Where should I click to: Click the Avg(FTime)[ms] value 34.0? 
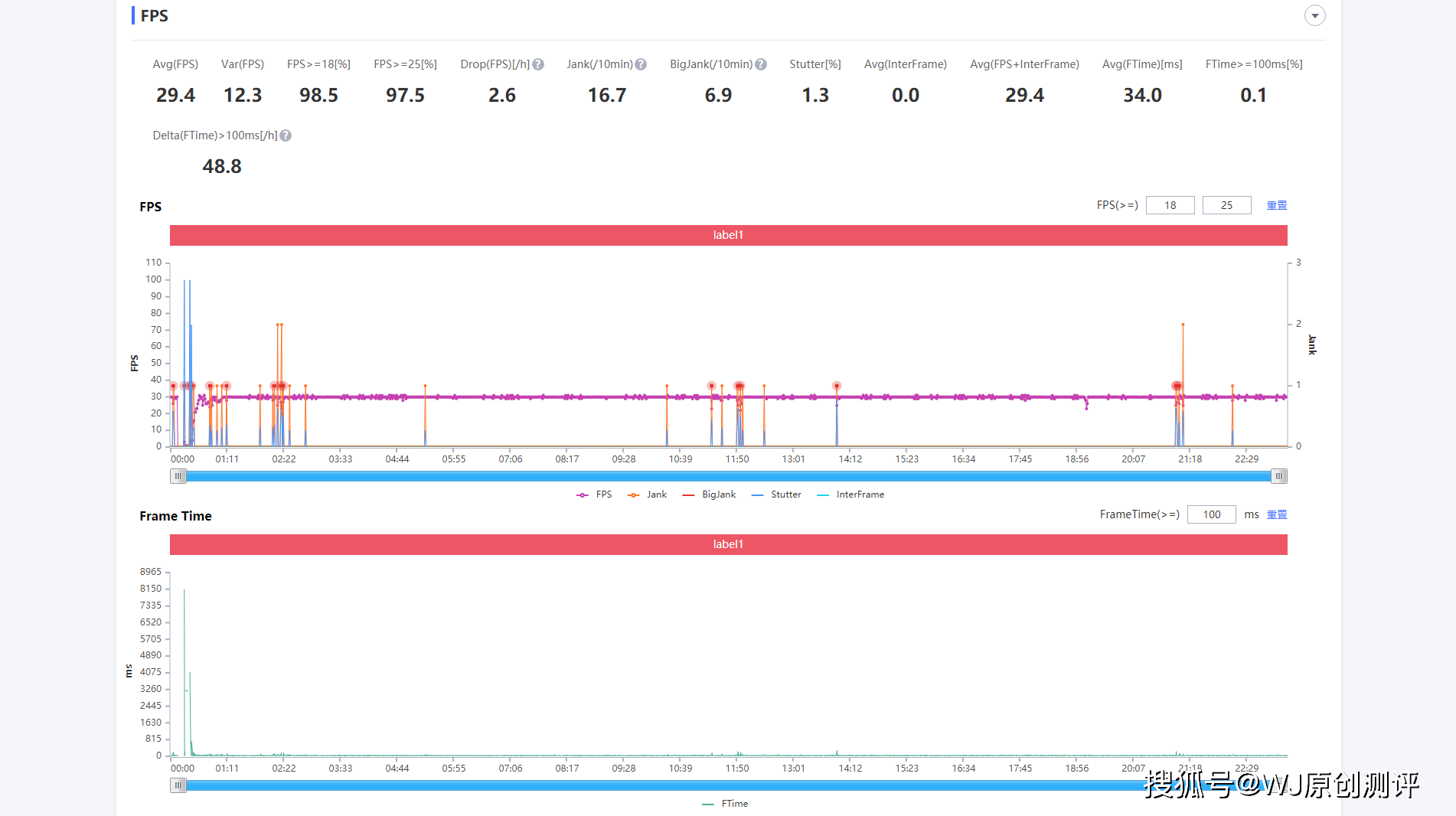click(x=1142, y=95)
